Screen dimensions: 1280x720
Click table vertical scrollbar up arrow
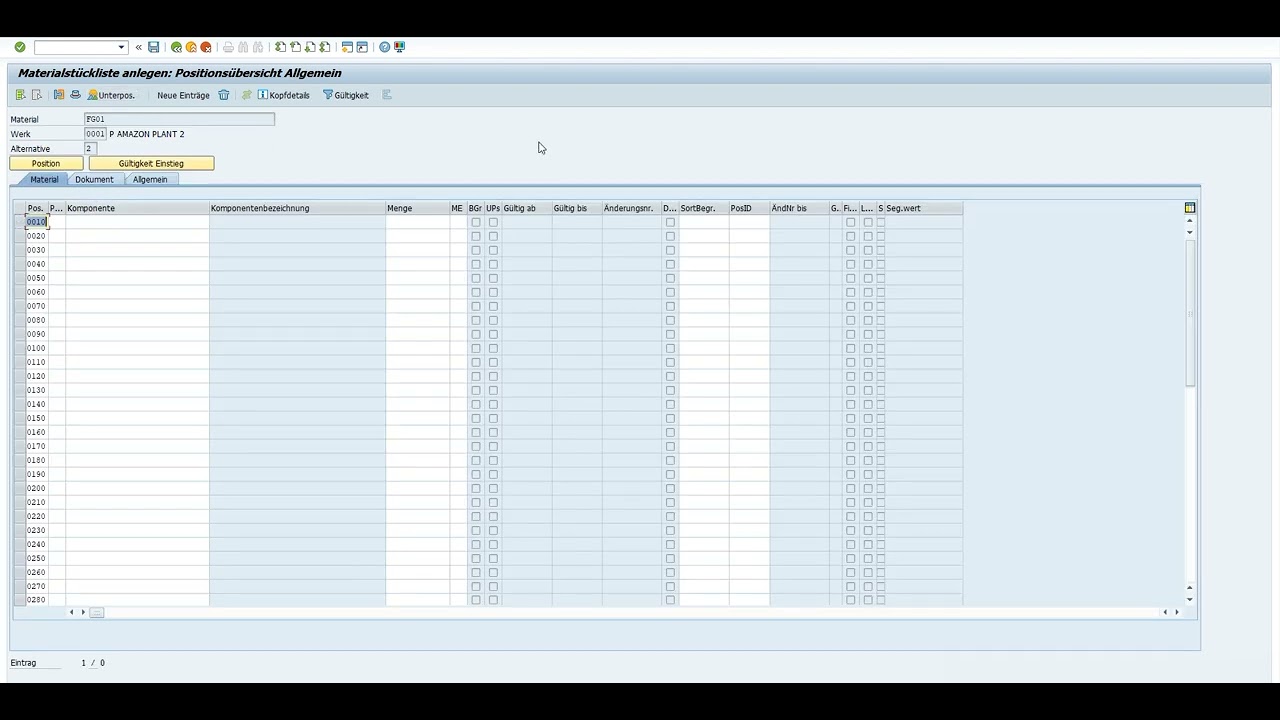click(1190, 221)
